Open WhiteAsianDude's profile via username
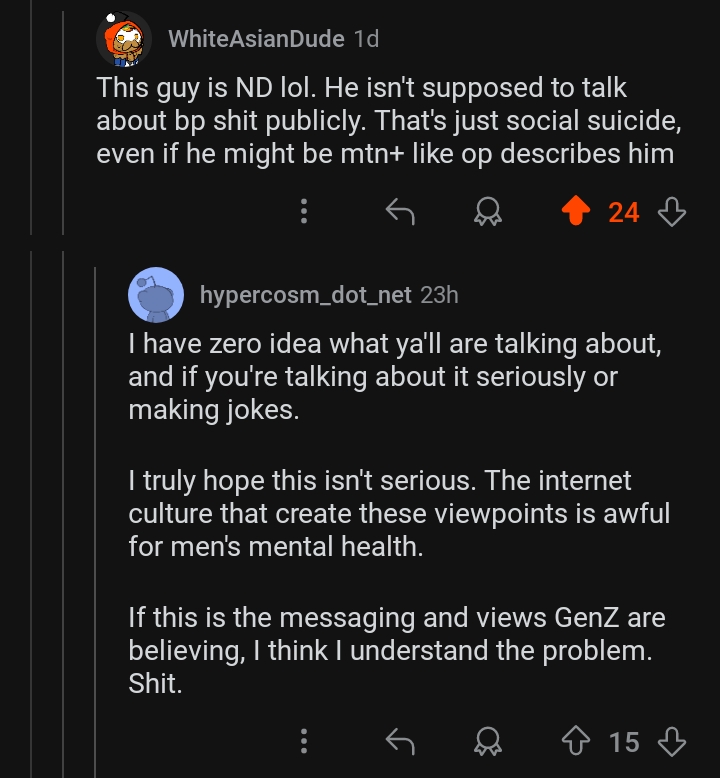 click(x=257, y=39)
